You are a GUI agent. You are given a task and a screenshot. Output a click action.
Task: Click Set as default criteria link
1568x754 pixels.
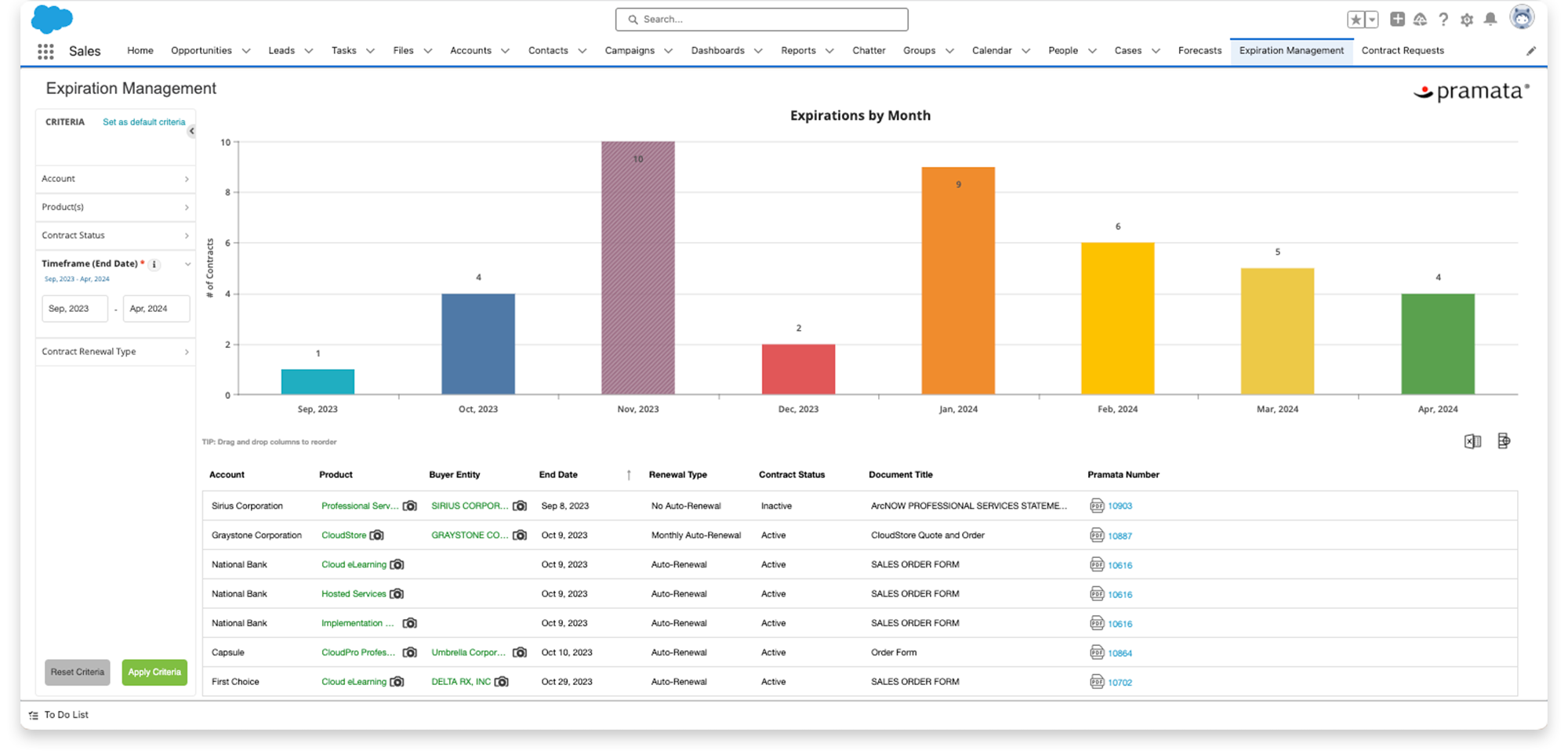144,122
